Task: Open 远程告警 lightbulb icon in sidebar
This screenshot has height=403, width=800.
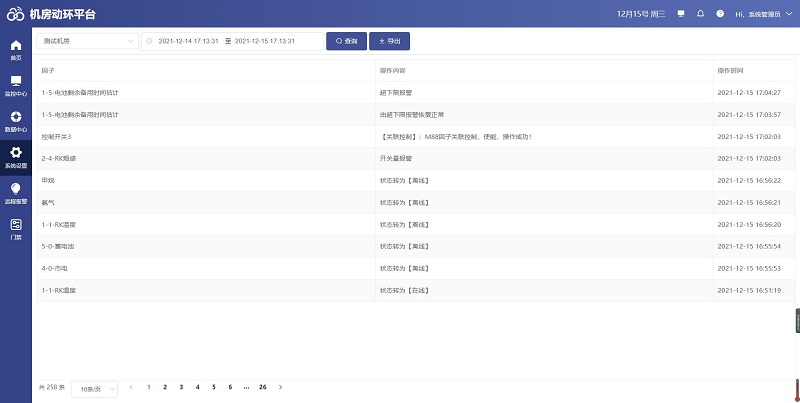Action: click(15, 192)
